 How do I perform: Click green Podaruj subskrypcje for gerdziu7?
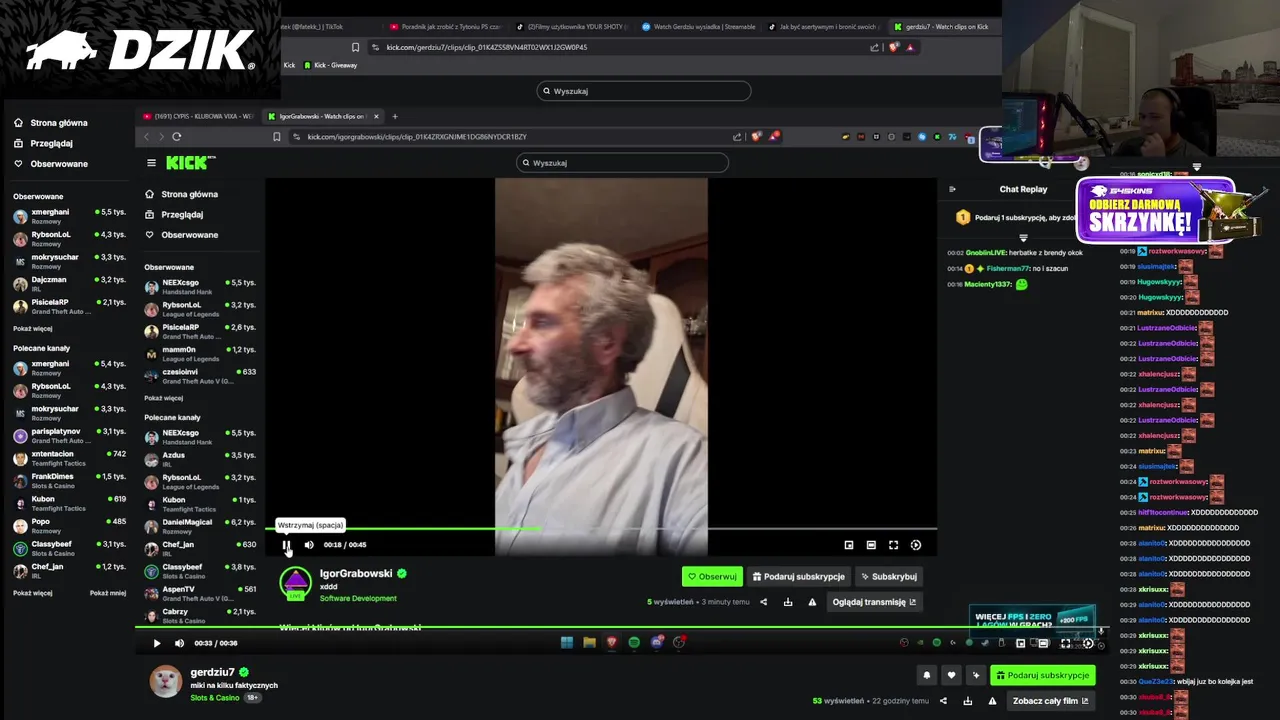pos(1043,675)
